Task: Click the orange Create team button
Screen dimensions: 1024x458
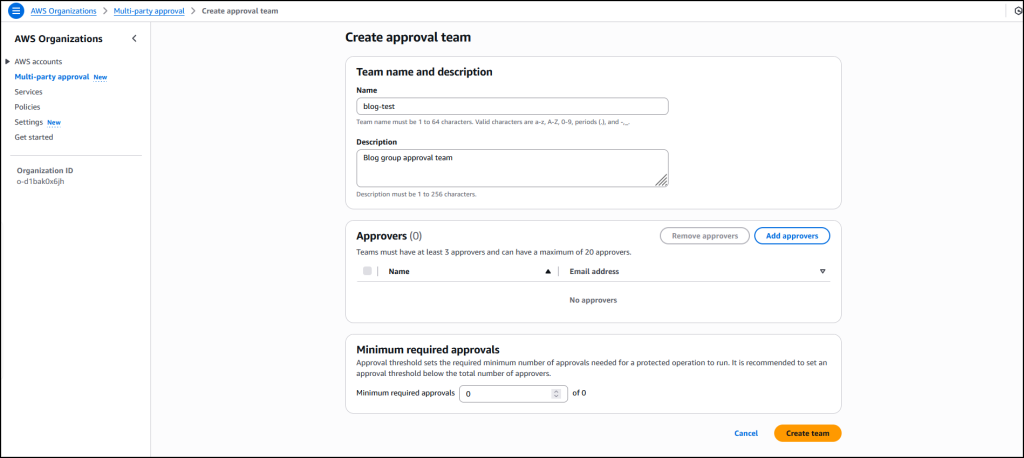Action: coord(807,433)
